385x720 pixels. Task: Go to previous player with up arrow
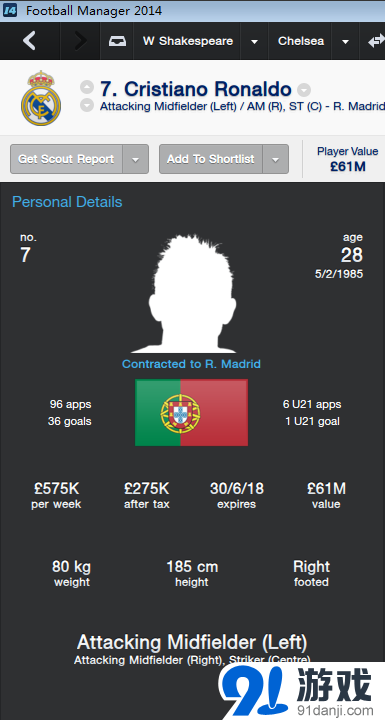click(x=87, y=87)
